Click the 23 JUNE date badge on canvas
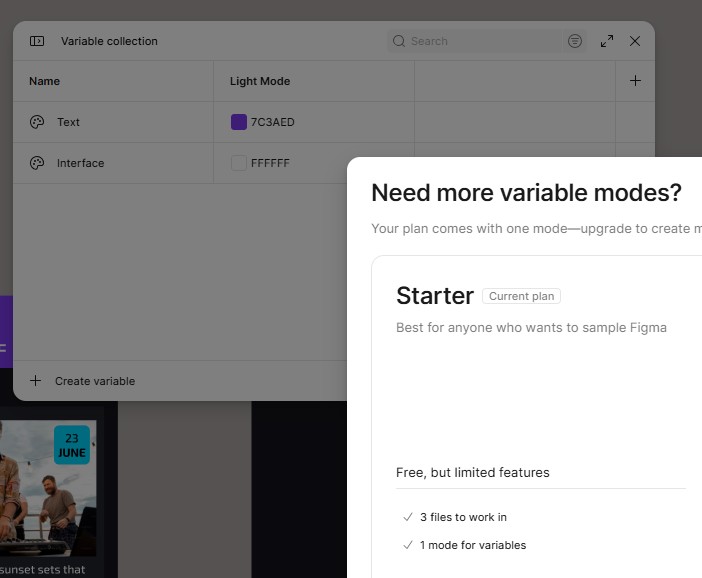The image size is (702, 578). 72,445
